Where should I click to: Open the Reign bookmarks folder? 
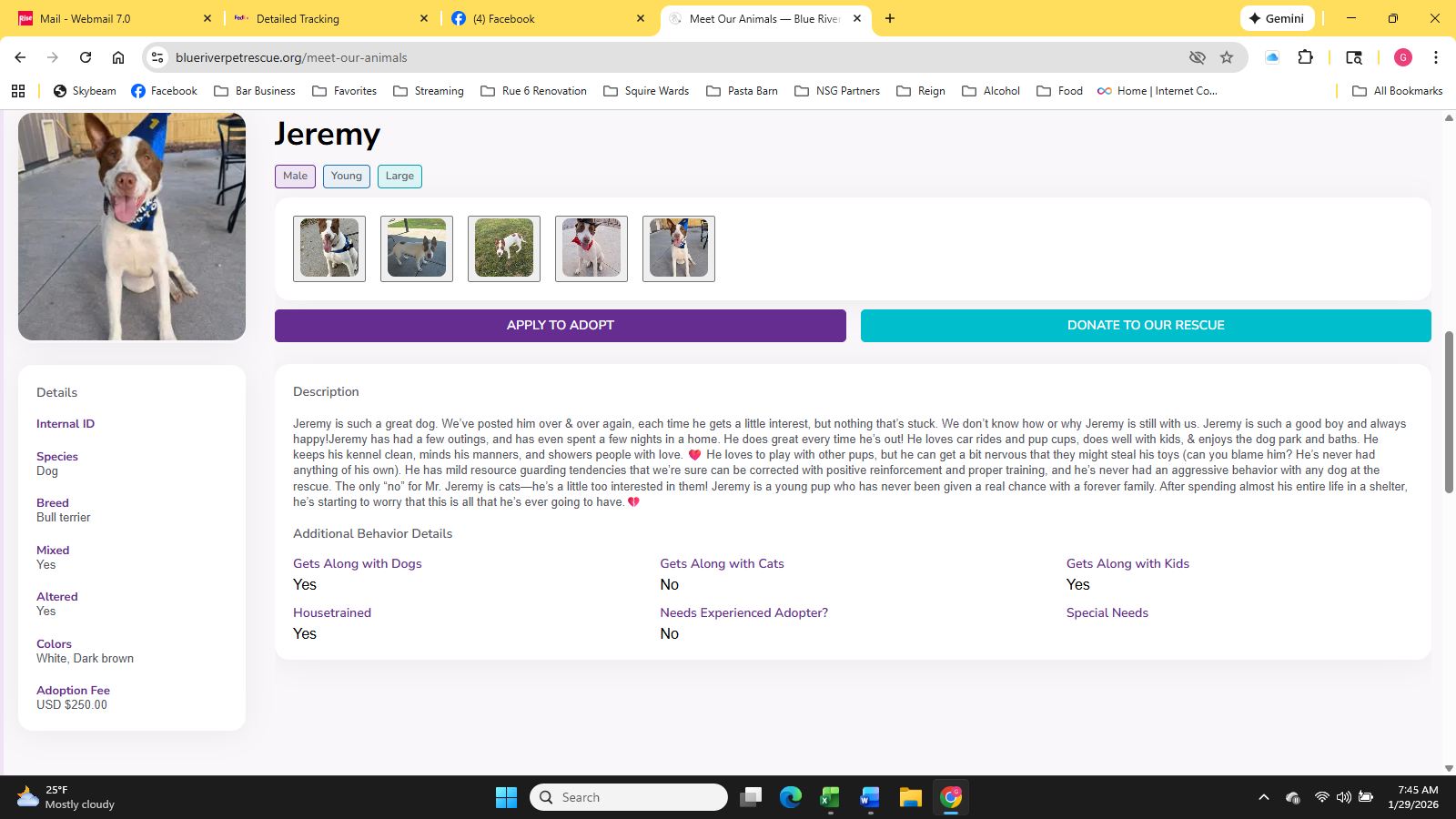coord(921,91)
